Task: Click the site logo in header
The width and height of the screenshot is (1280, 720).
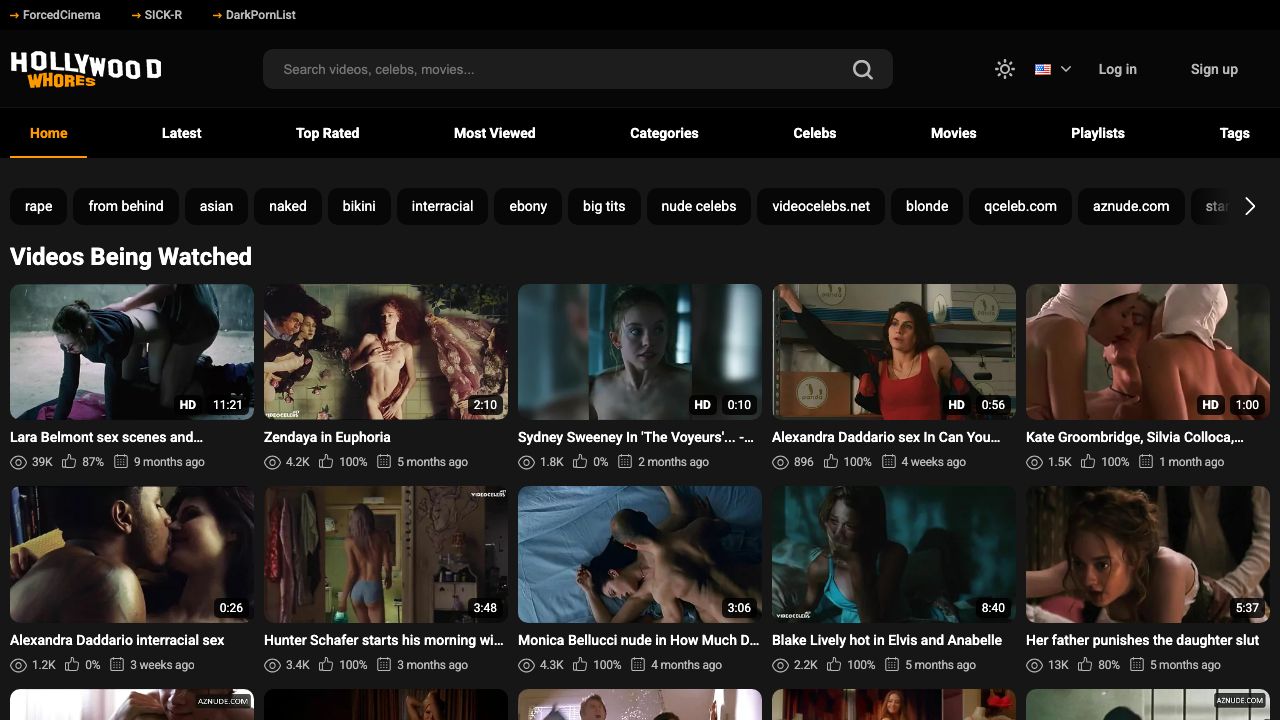Action: click(86, 69)
